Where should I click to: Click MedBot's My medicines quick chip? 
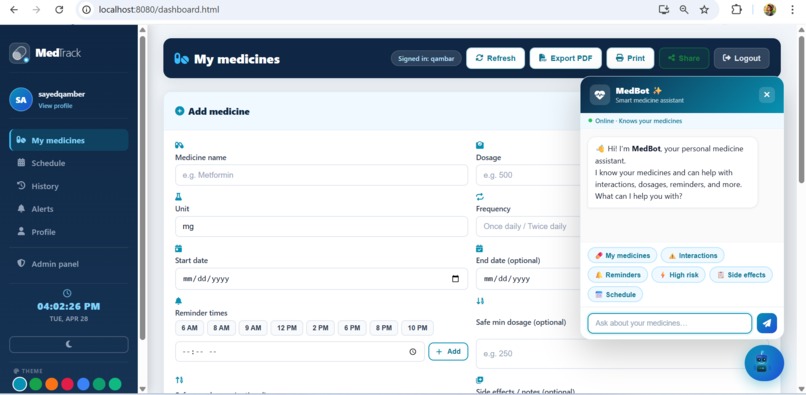click(x=622, y=255)
